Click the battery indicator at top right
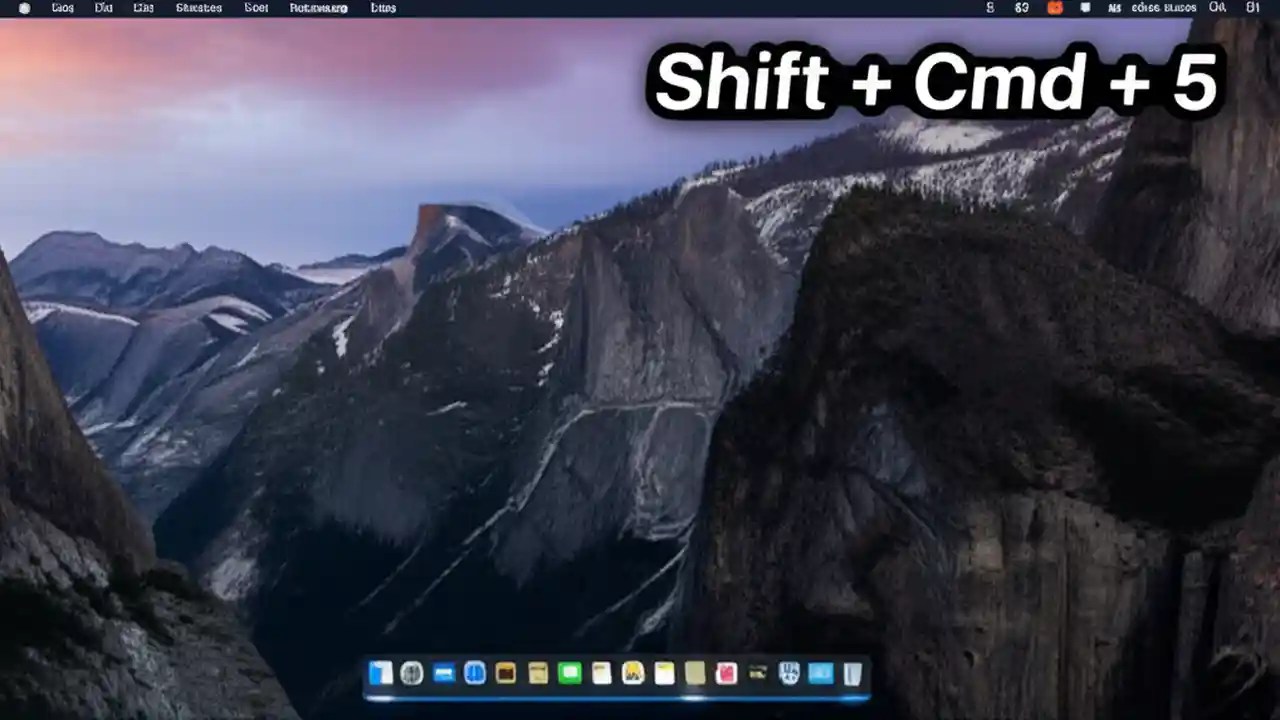The height and width of the screenshot is (720, 1280). 1218,8
